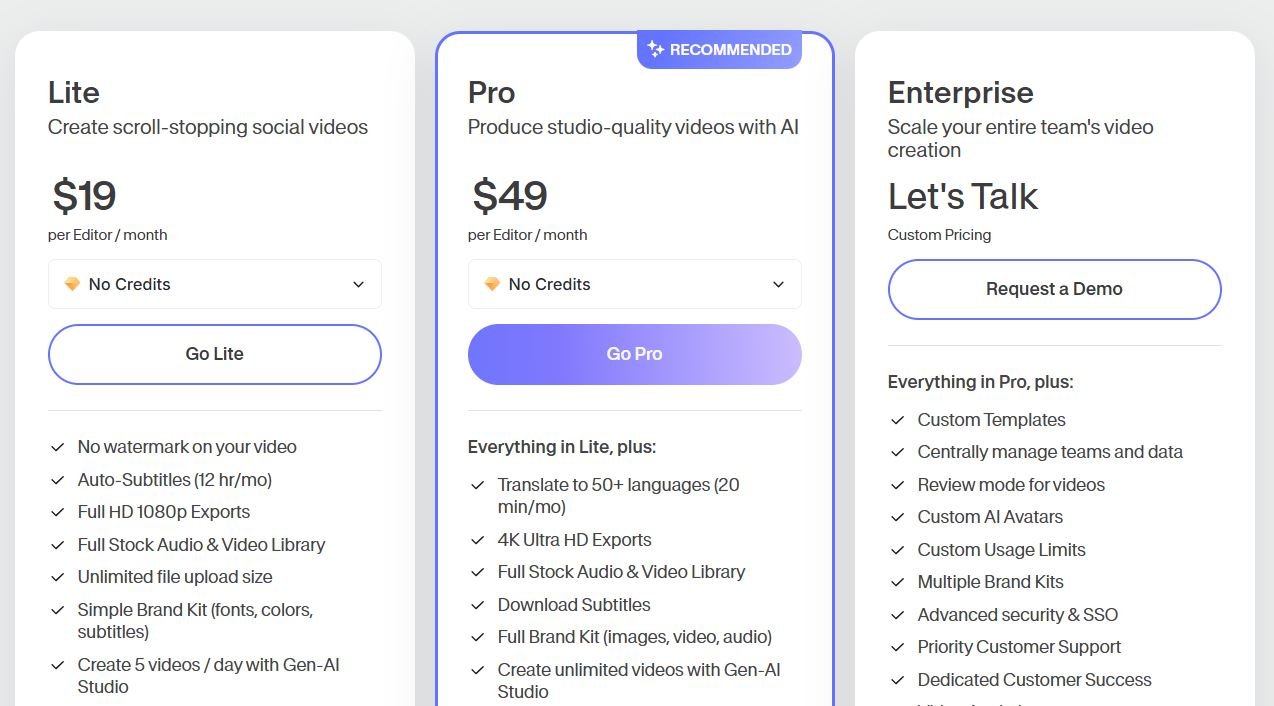This screenshot has height=706, width=1274.
Task: Open the Lite plan credits dropdown
Action: click(x=215, y=284)
